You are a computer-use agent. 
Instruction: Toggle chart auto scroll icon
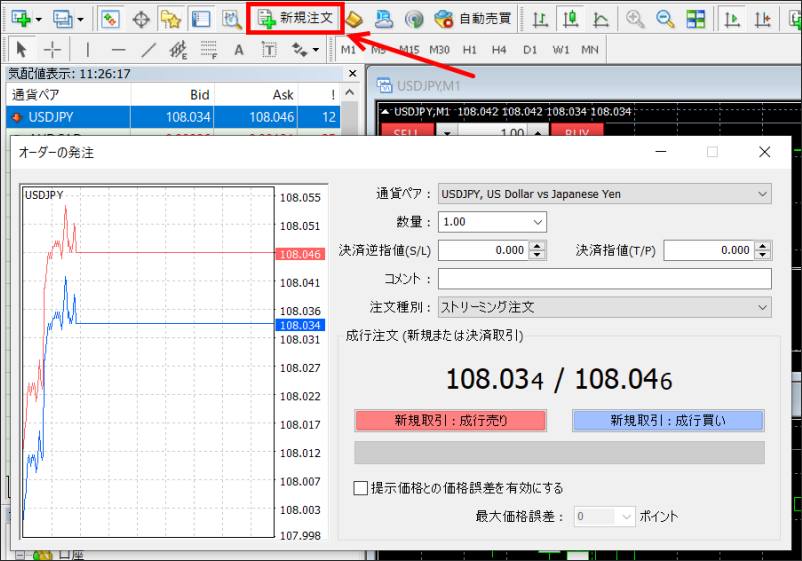(732, 19)
